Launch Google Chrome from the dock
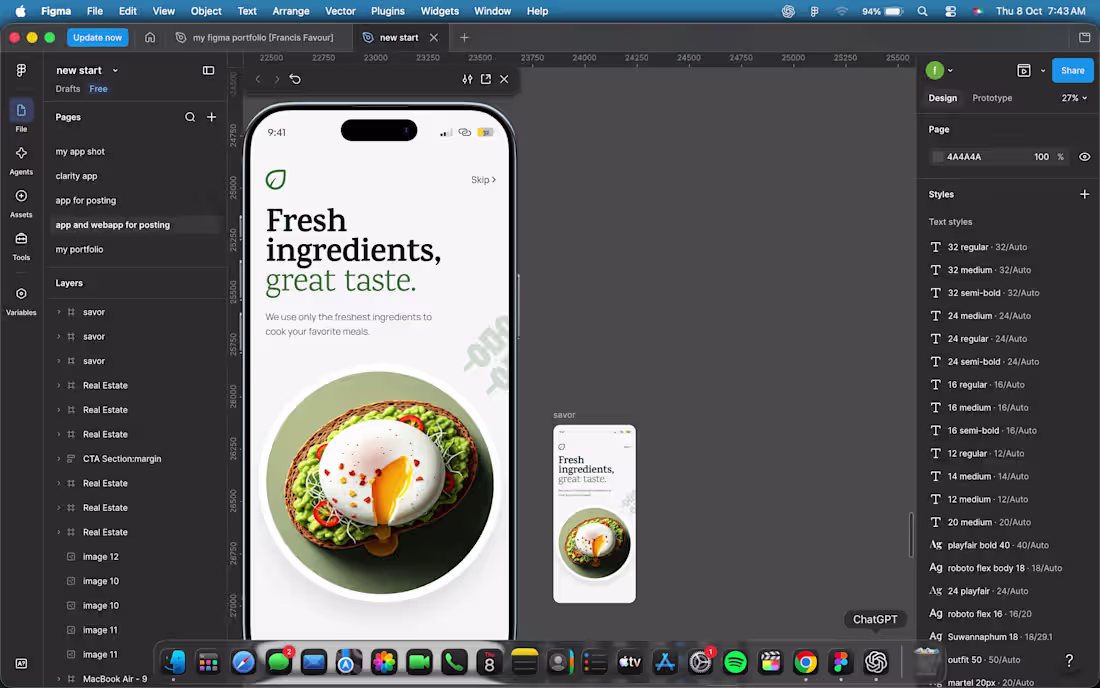The image size is (1100, 688). [805, 662]
